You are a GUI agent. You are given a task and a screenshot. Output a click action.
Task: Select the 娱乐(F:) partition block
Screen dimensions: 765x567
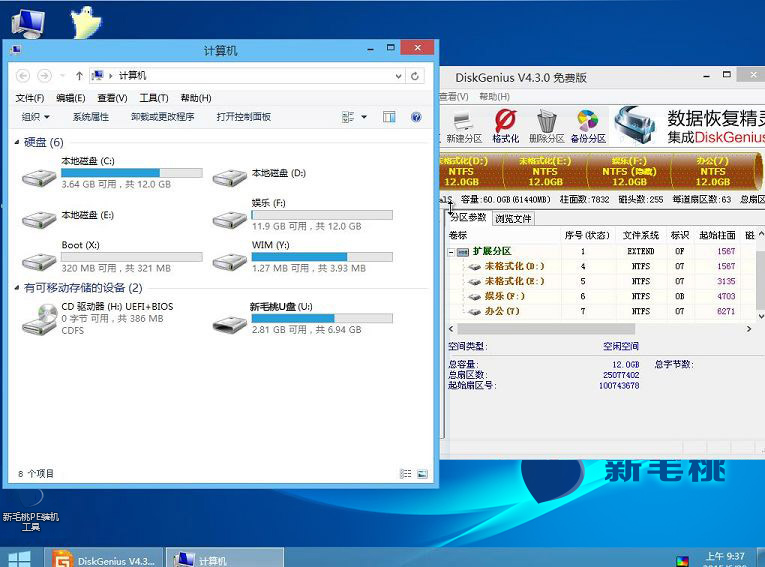pyautogui.click(x=629, y=171)
